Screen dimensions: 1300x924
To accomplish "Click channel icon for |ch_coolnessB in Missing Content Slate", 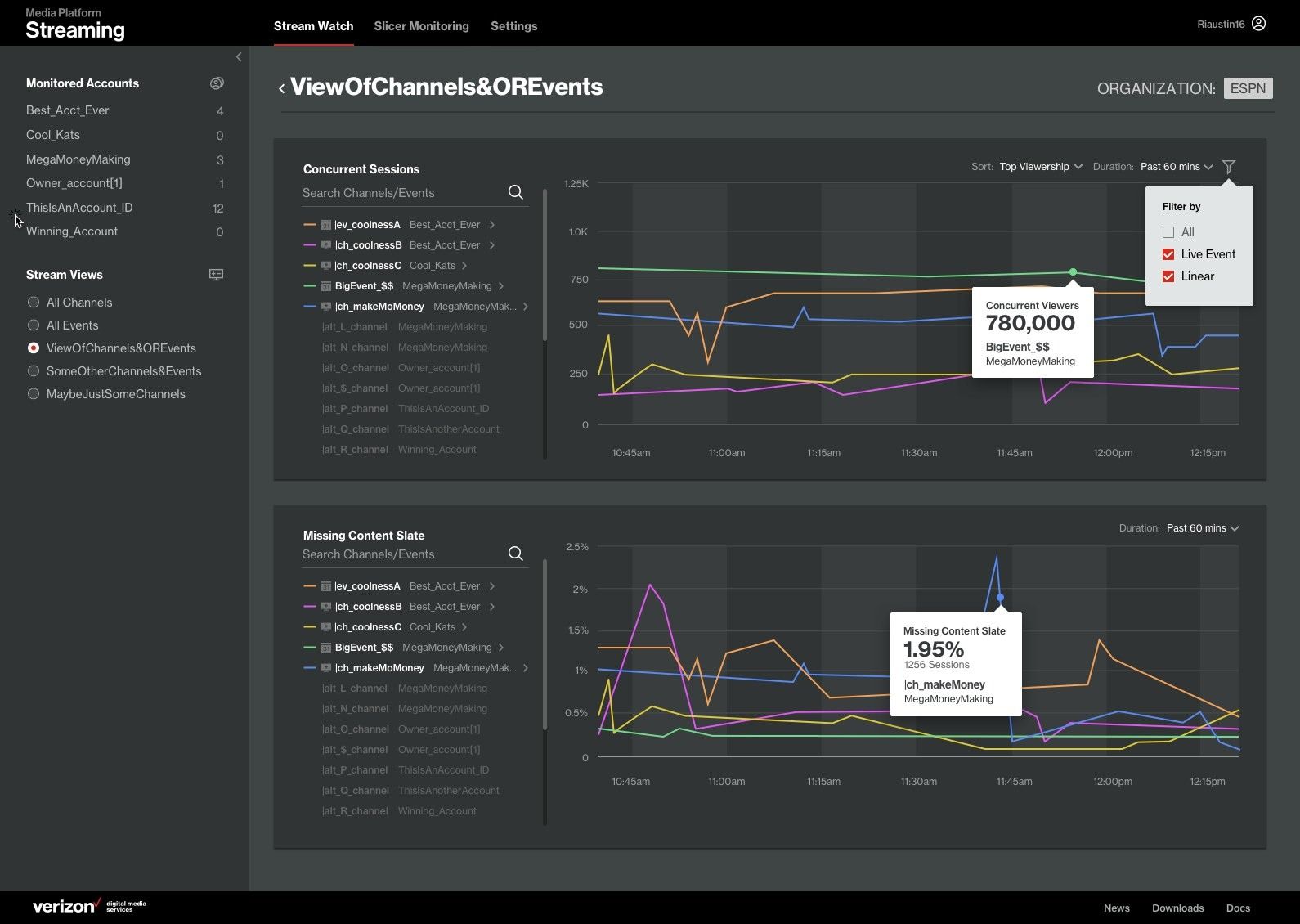I will (325, 607).
